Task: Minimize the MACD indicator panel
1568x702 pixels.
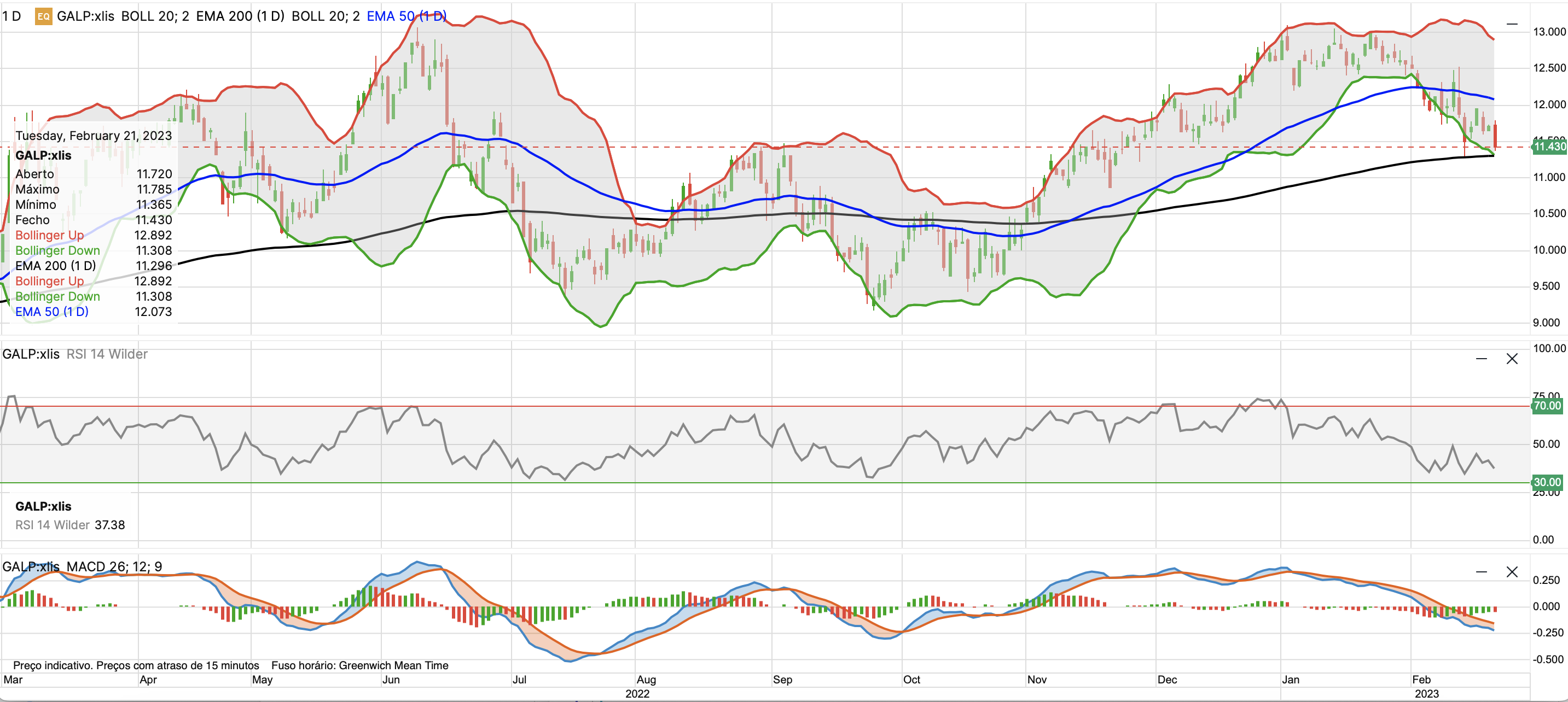Action: coord(1481,572)
